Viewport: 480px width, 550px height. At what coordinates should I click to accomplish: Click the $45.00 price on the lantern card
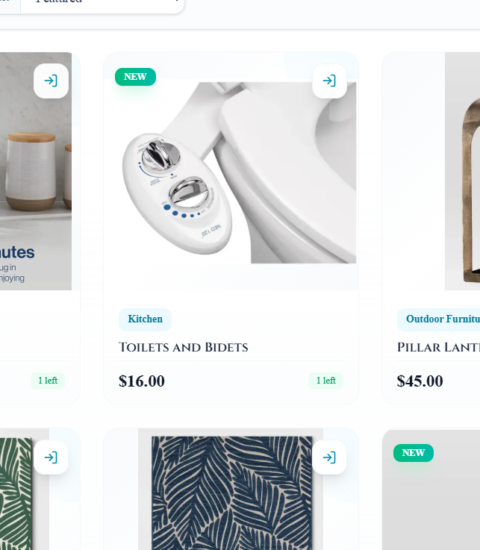[420, 381]
